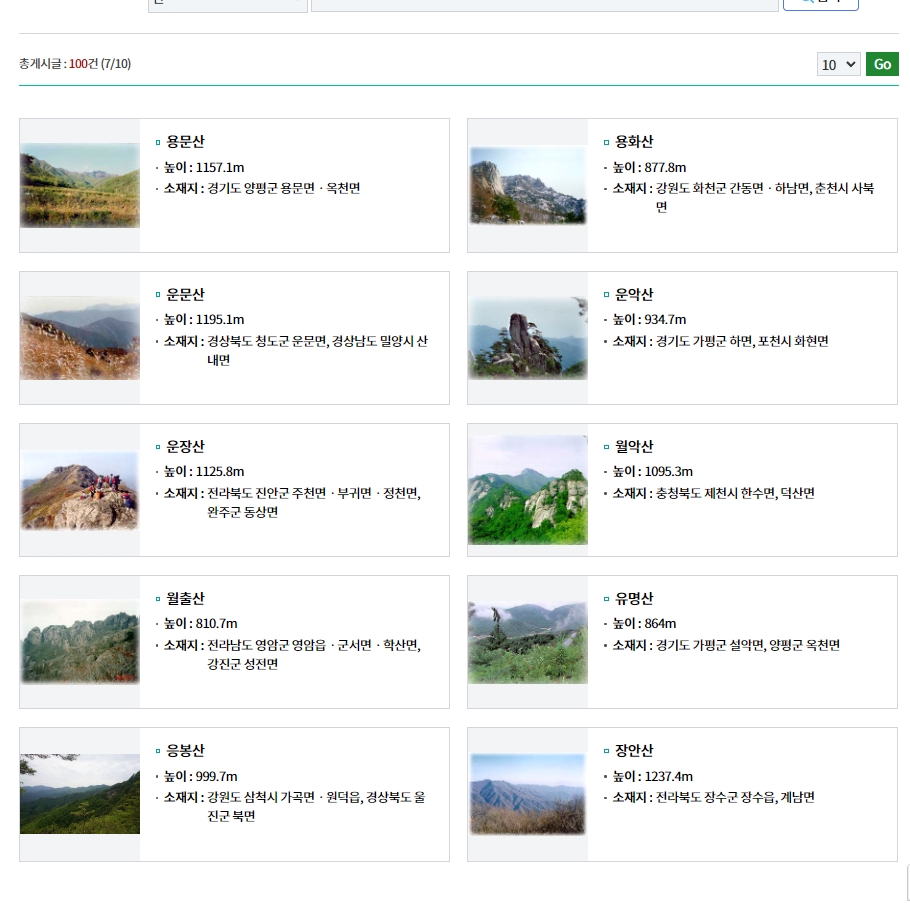Image resolution: width=910 pixels, height=919 pixels.
Task: Open the 응봉산 photo thumbnail
Action: 80,794
